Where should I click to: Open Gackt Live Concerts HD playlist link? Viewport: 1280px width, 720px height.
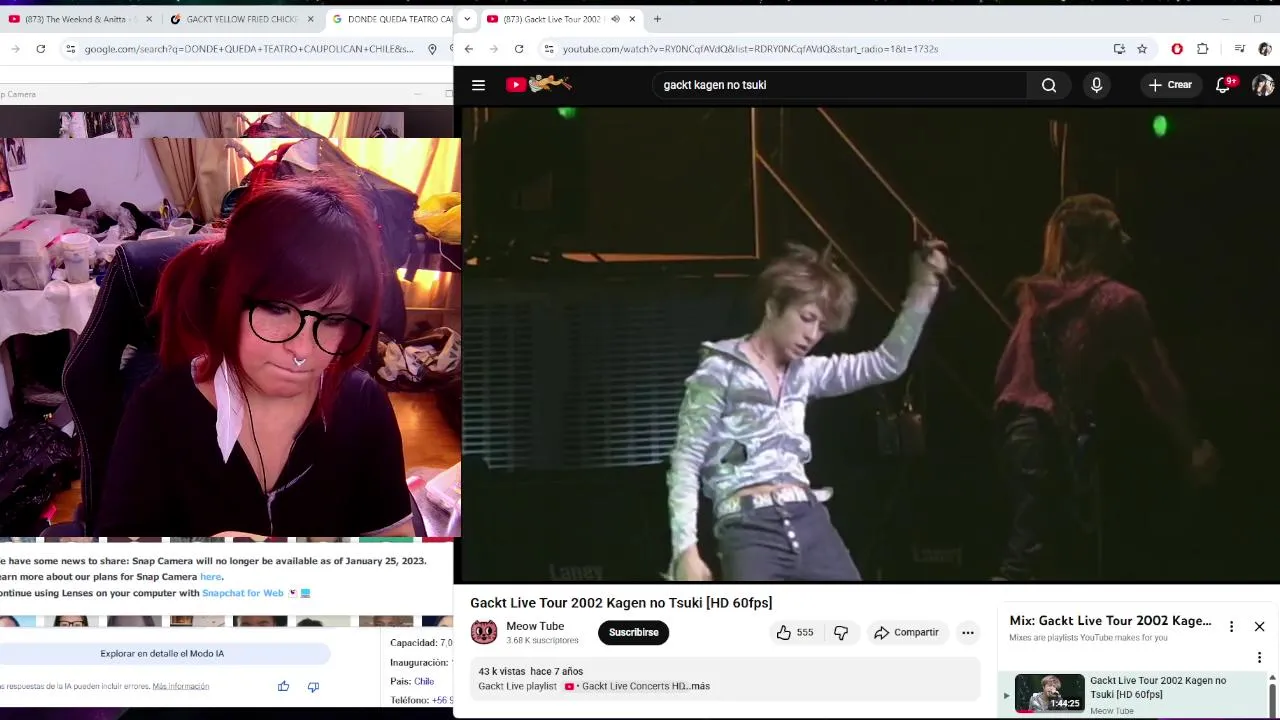[627, 686]
